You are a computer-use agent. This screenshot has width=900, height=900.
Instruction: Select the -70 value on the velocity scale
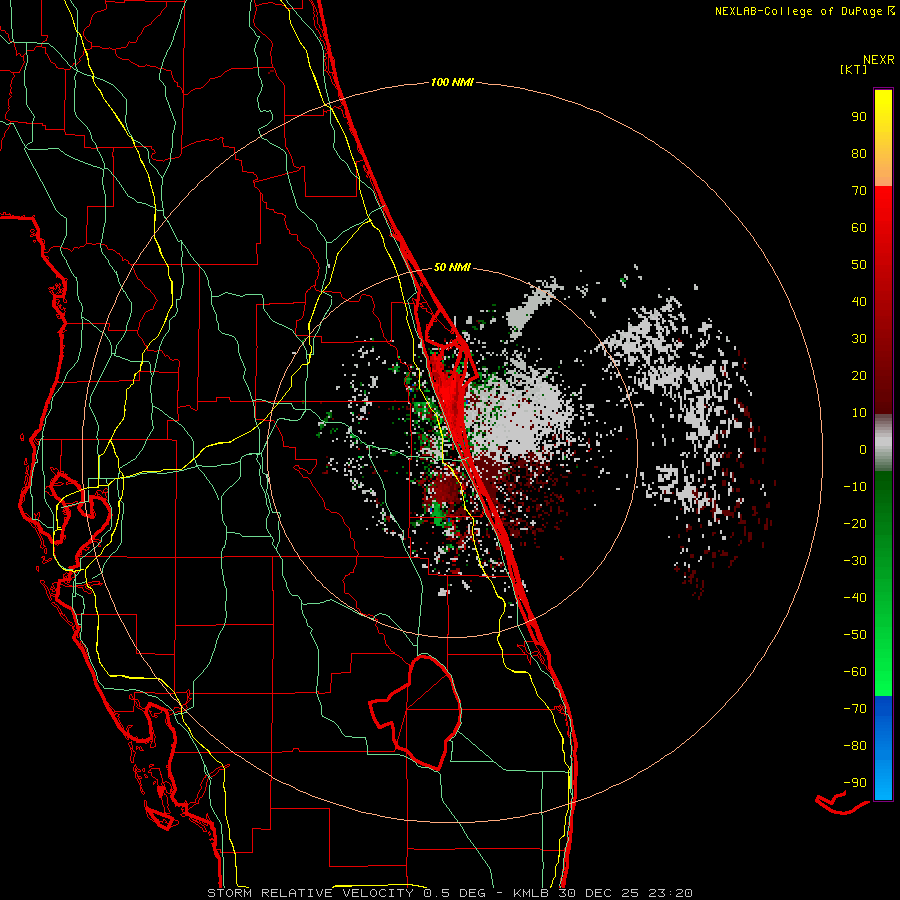pyautogui.click(x=855, y=709)
